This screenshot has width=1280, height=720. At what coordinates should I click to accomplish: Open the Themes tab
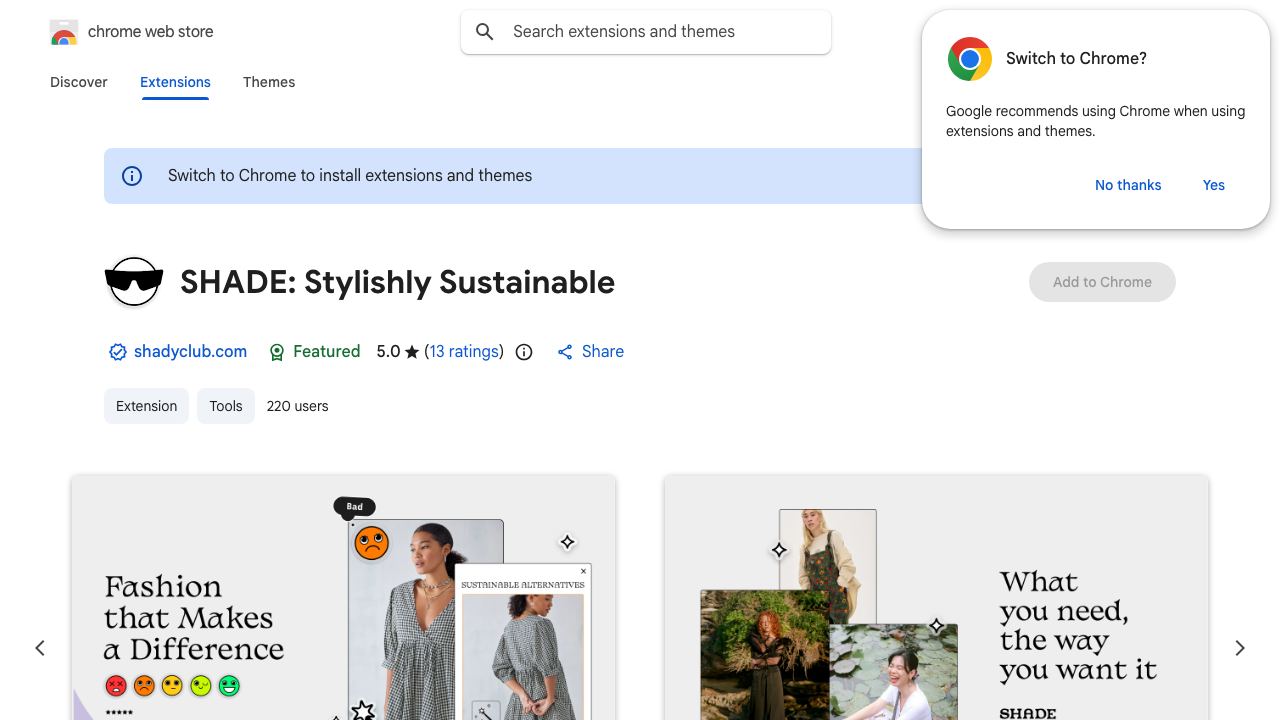(269, 82)
